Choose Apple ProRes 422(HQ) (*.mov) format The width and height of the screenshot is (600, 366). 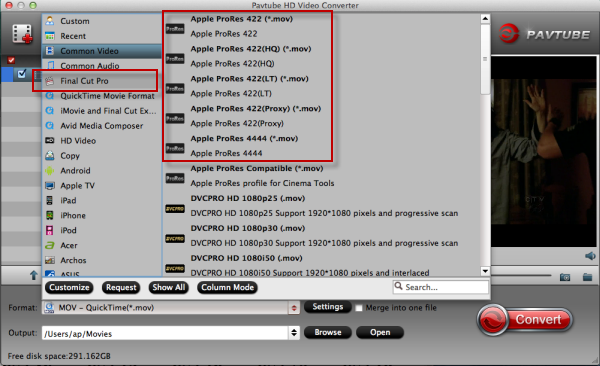point(251,49)
